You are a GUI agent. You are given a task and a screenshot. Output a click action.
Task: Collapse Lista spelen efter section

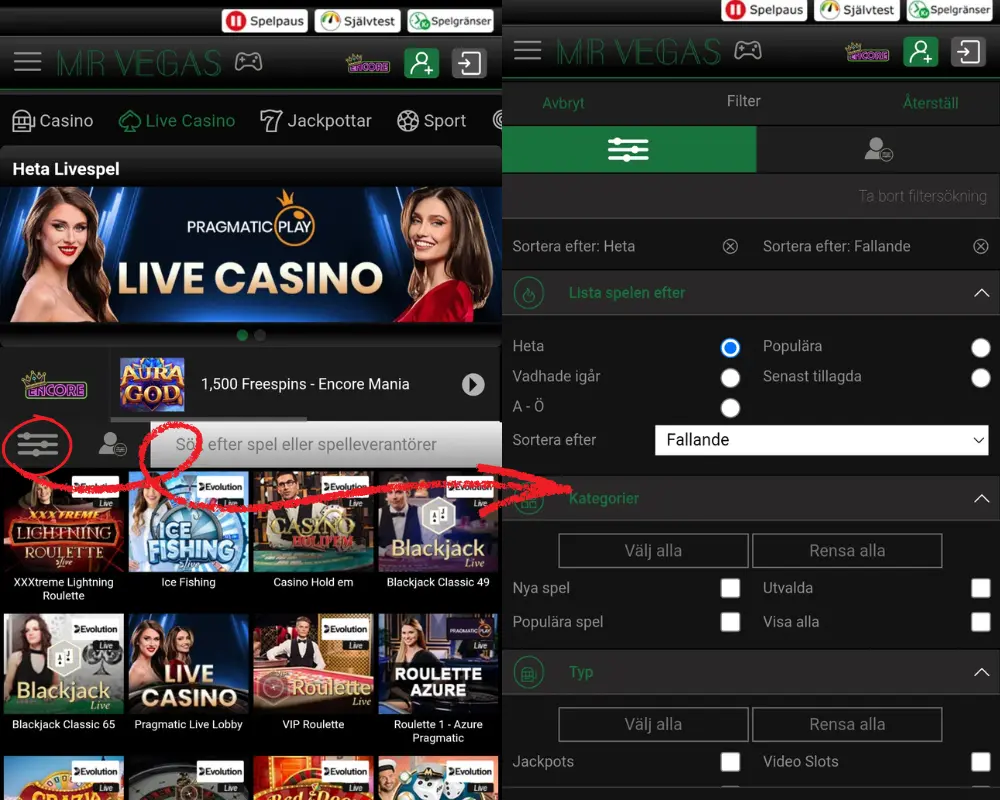982,293
